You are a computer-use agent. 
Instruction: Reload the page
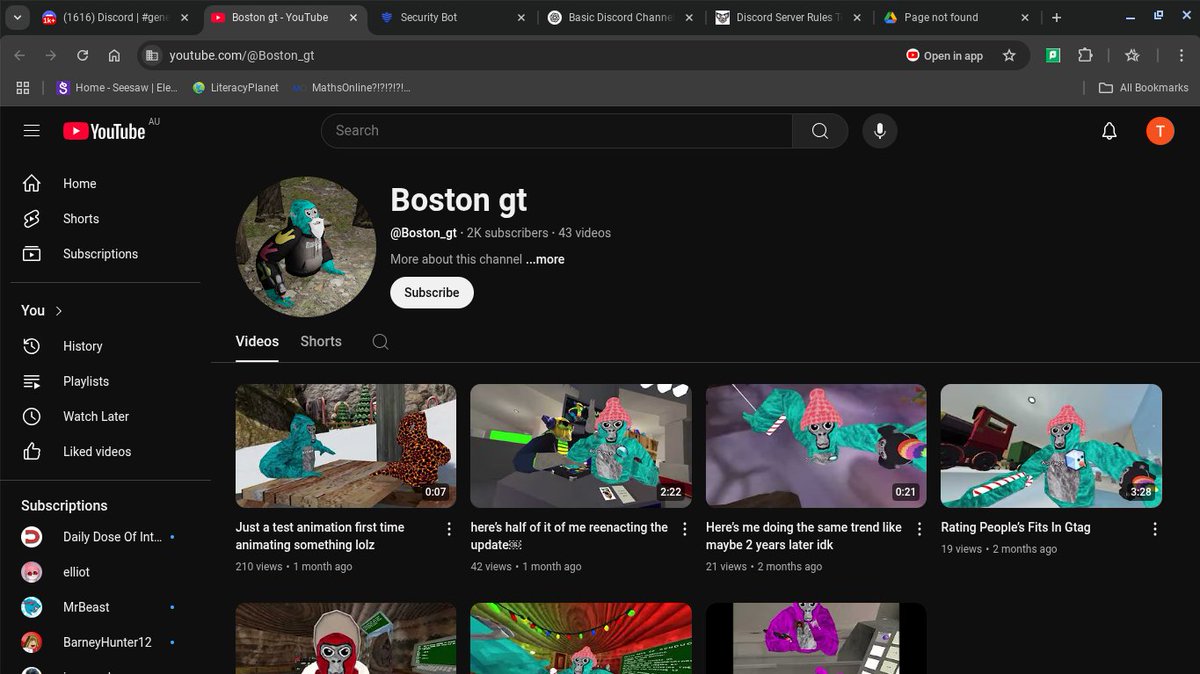[x=83, y=56]
